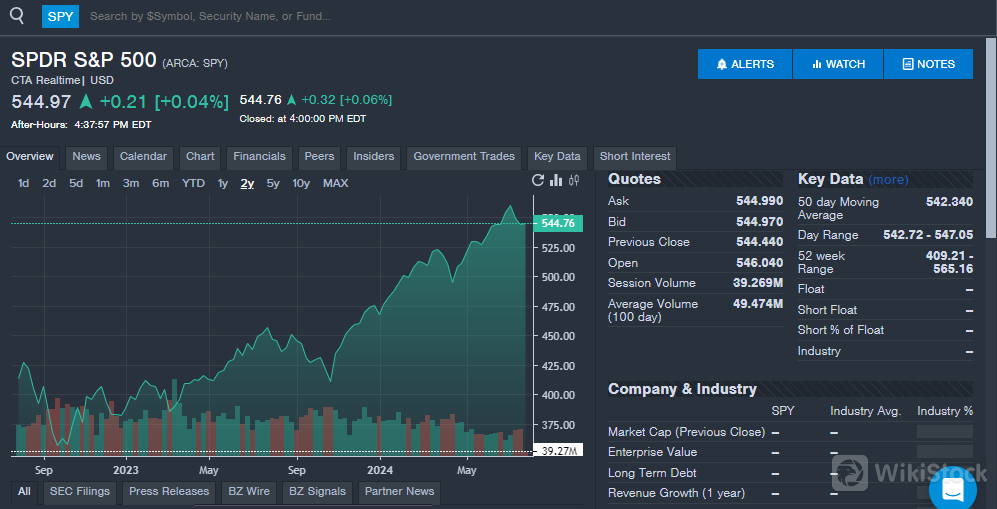
Task: Refresh the price chart
Action: (x=538, y=181)
